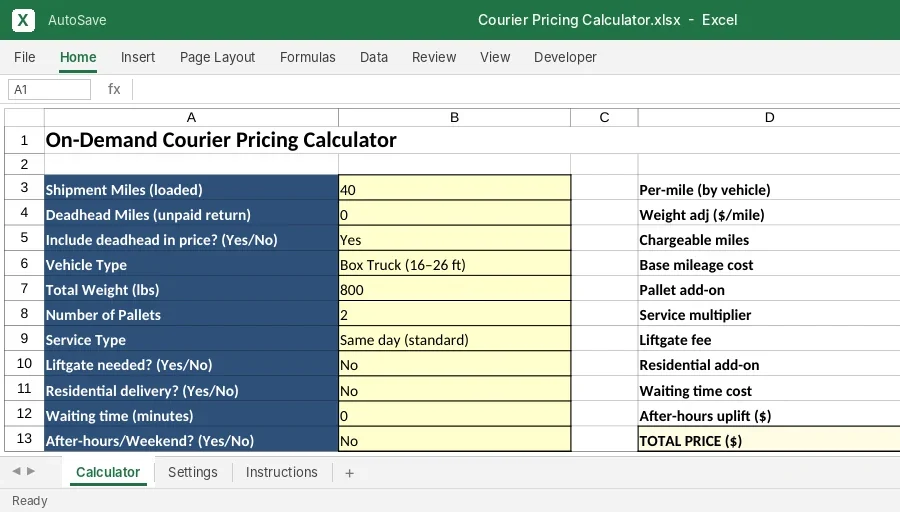Screen dimensions: 900x512
Task: Click 'Liftgate needed? (Yes/No)' label cell
Action: pyautogui.click(x=192, y=364)
